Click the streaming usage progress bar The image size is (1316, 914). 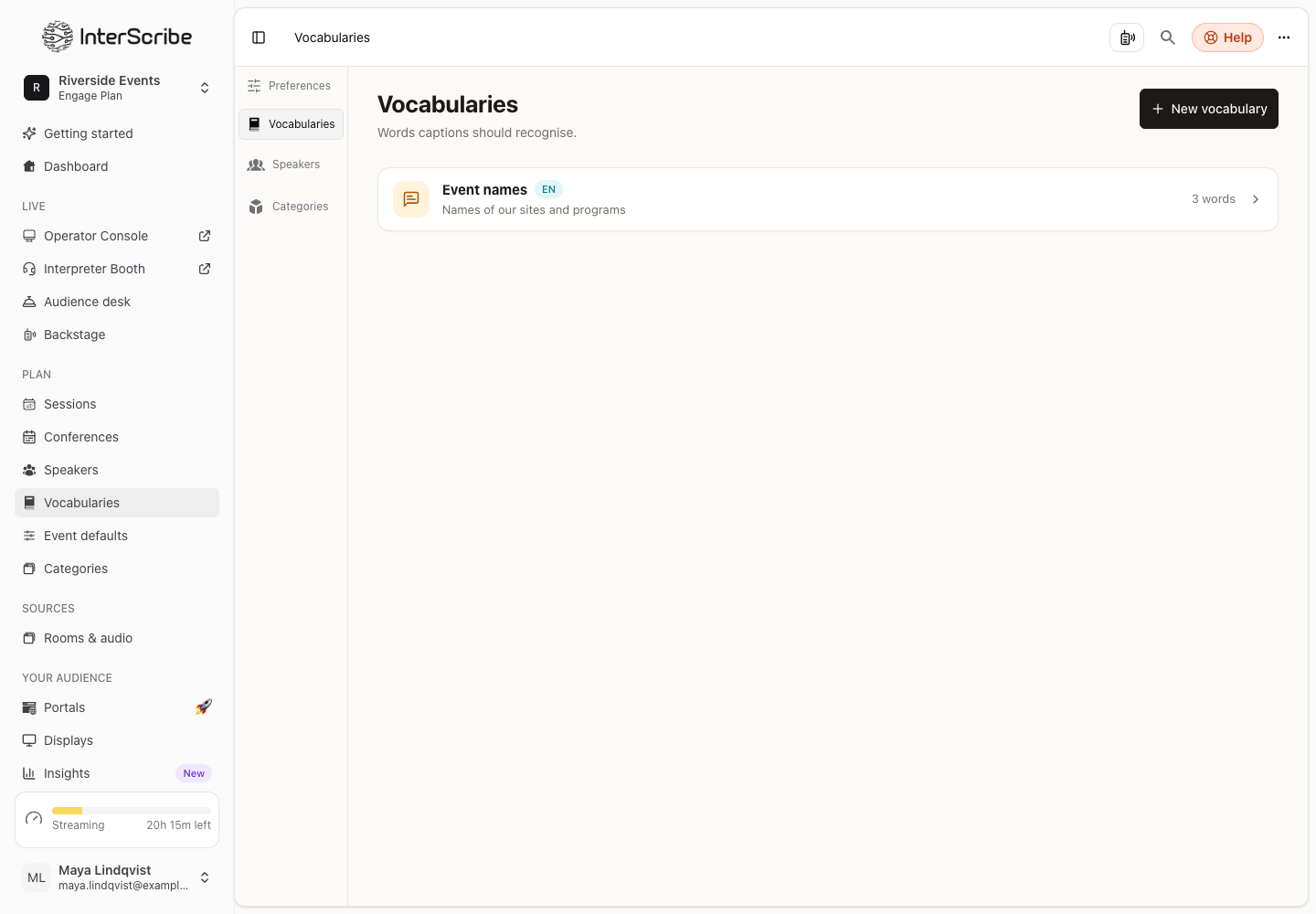(132, 811)
